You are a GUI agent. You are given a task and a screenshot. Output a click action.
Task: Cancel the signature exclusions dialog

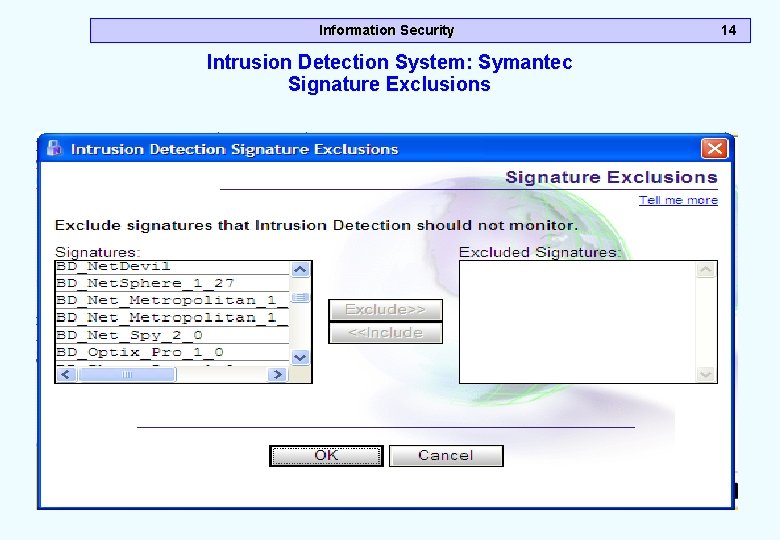tap(446, 455)
